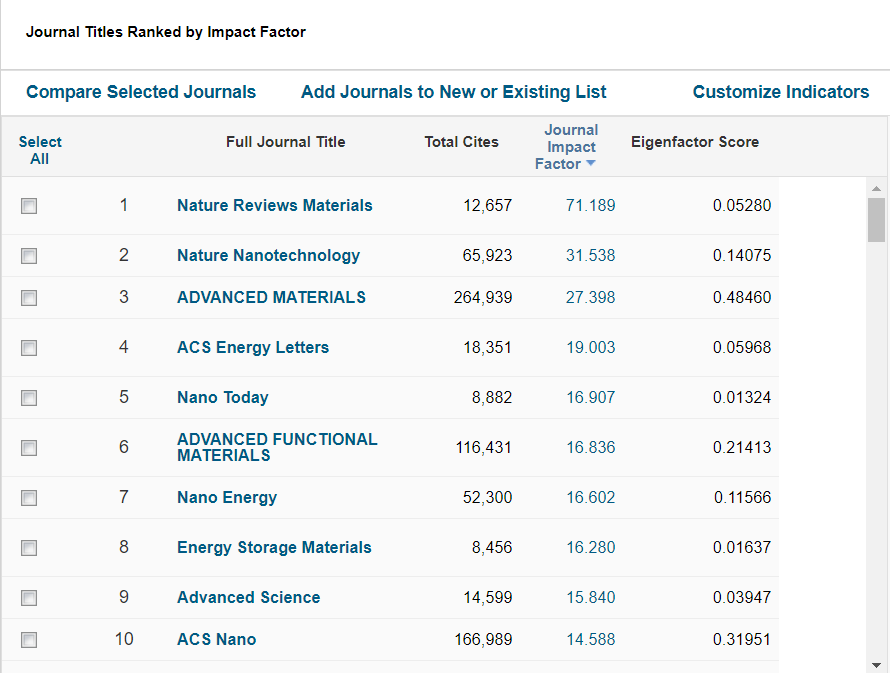Click the Eigenfactor Score column header
Screen dimensions: 890x673
click(695, 142)
